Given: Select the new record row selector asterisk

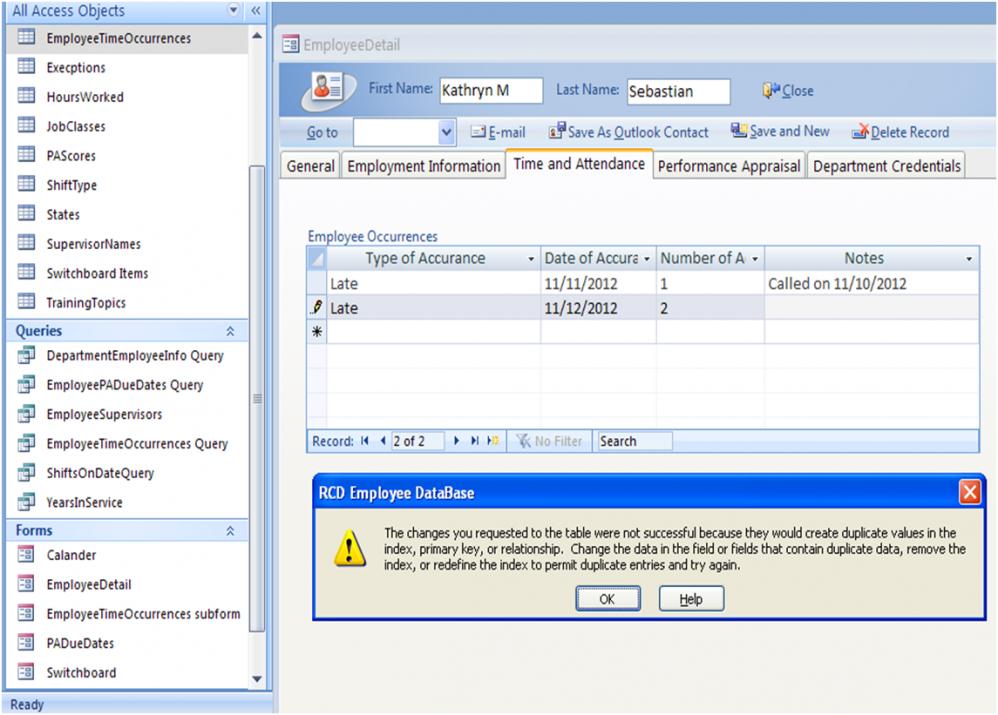Looking at the screenshot, I should coord(316,332).
